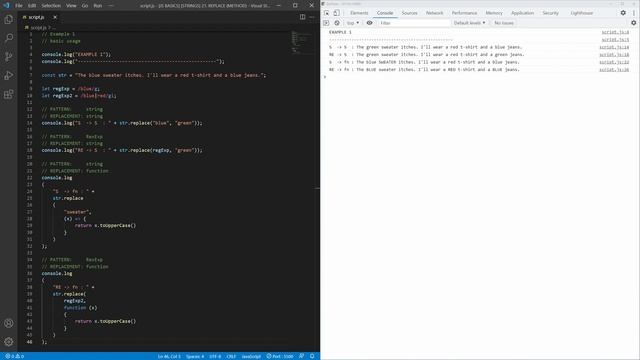The height and width of the screenshot is (360, 640).
Task: Click the console log line starting 'RE -> fn'
Action: tap(424, 70)
